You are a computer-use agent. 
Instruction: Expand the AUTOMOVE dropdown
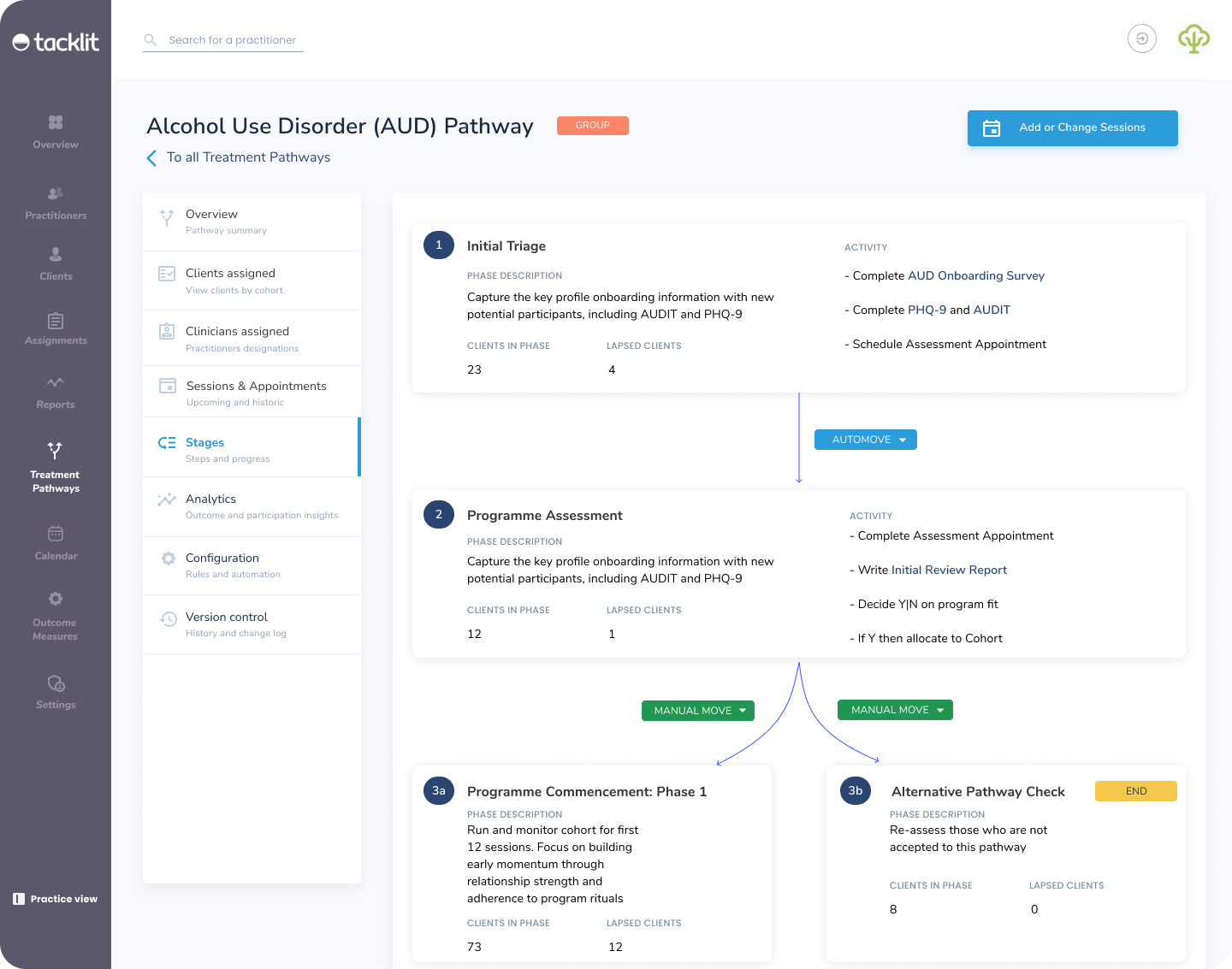[866, 440]
